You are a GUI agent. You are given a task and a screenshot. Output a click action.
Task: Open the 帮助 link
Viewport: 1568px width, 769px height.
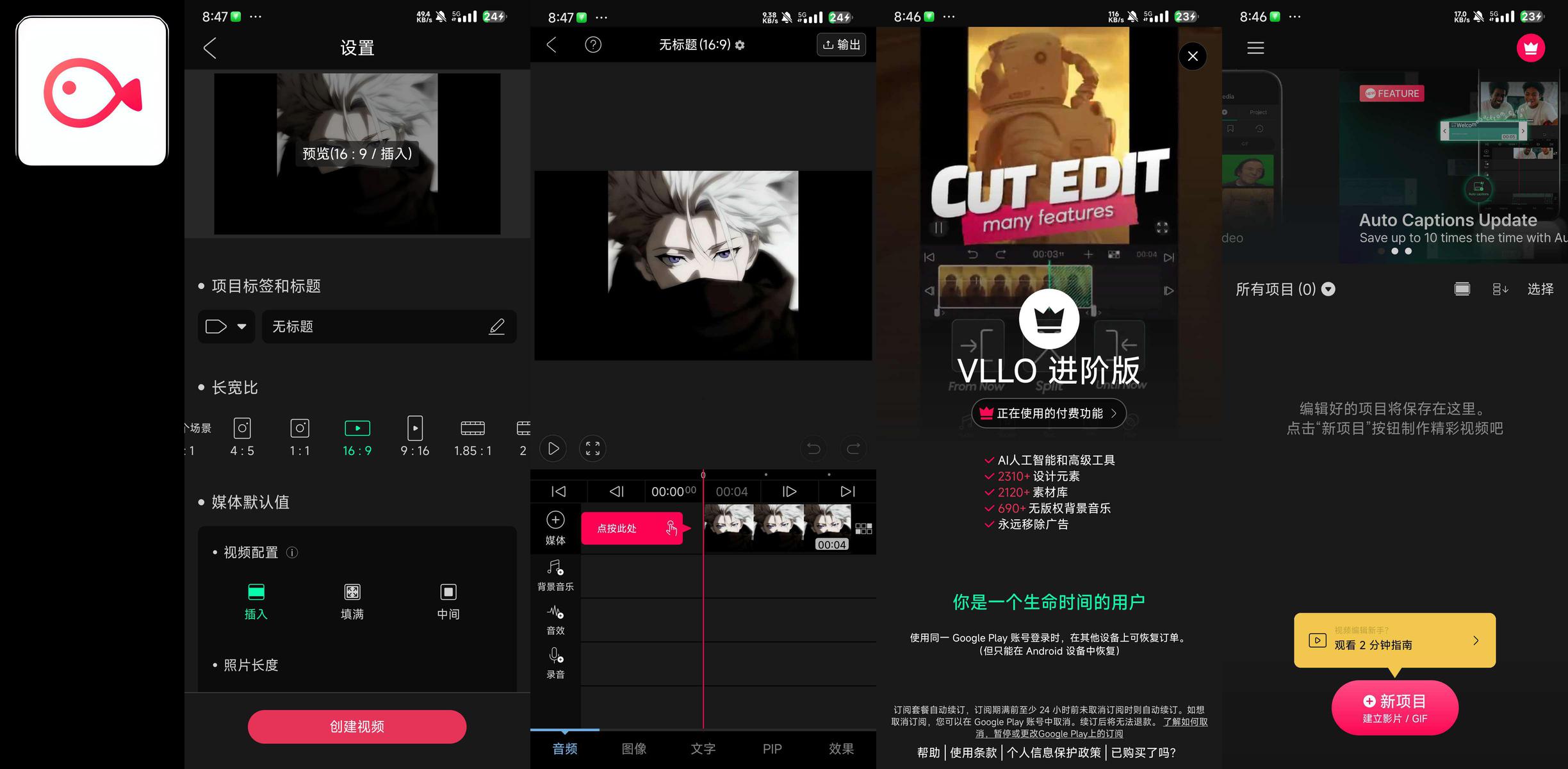929,753
